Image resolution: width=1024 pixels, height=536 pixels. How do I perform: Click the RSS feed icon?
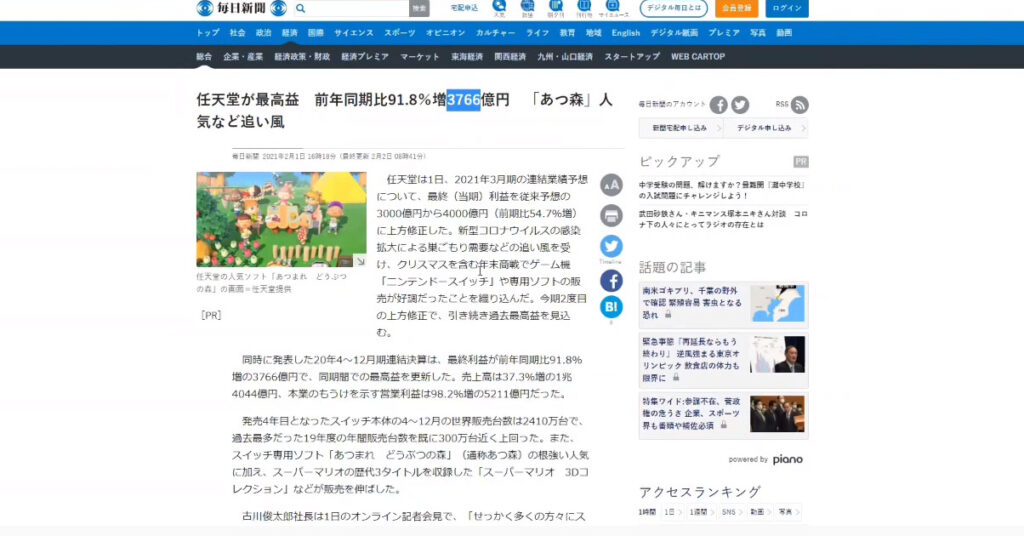[x=799, y=104]
